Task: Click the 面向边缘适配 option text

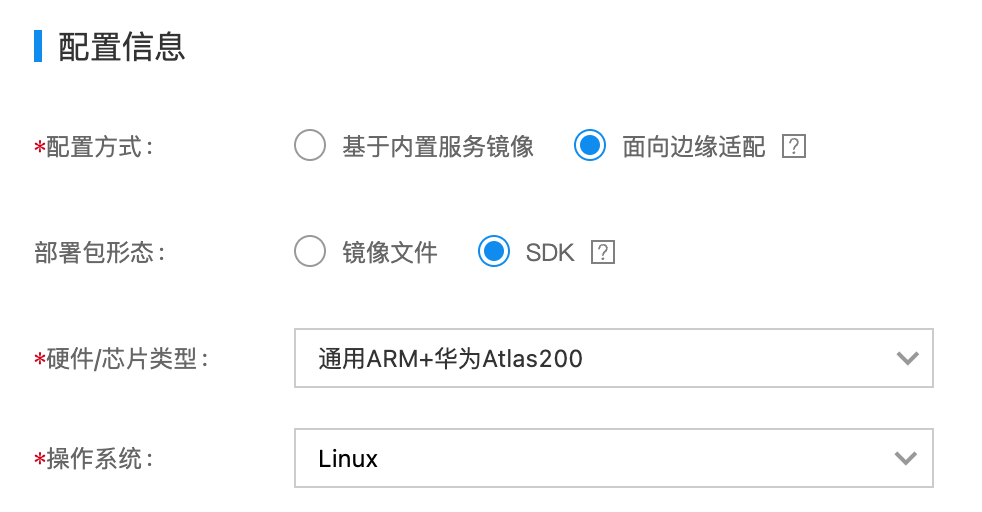Action: click(x=693, y=146)
